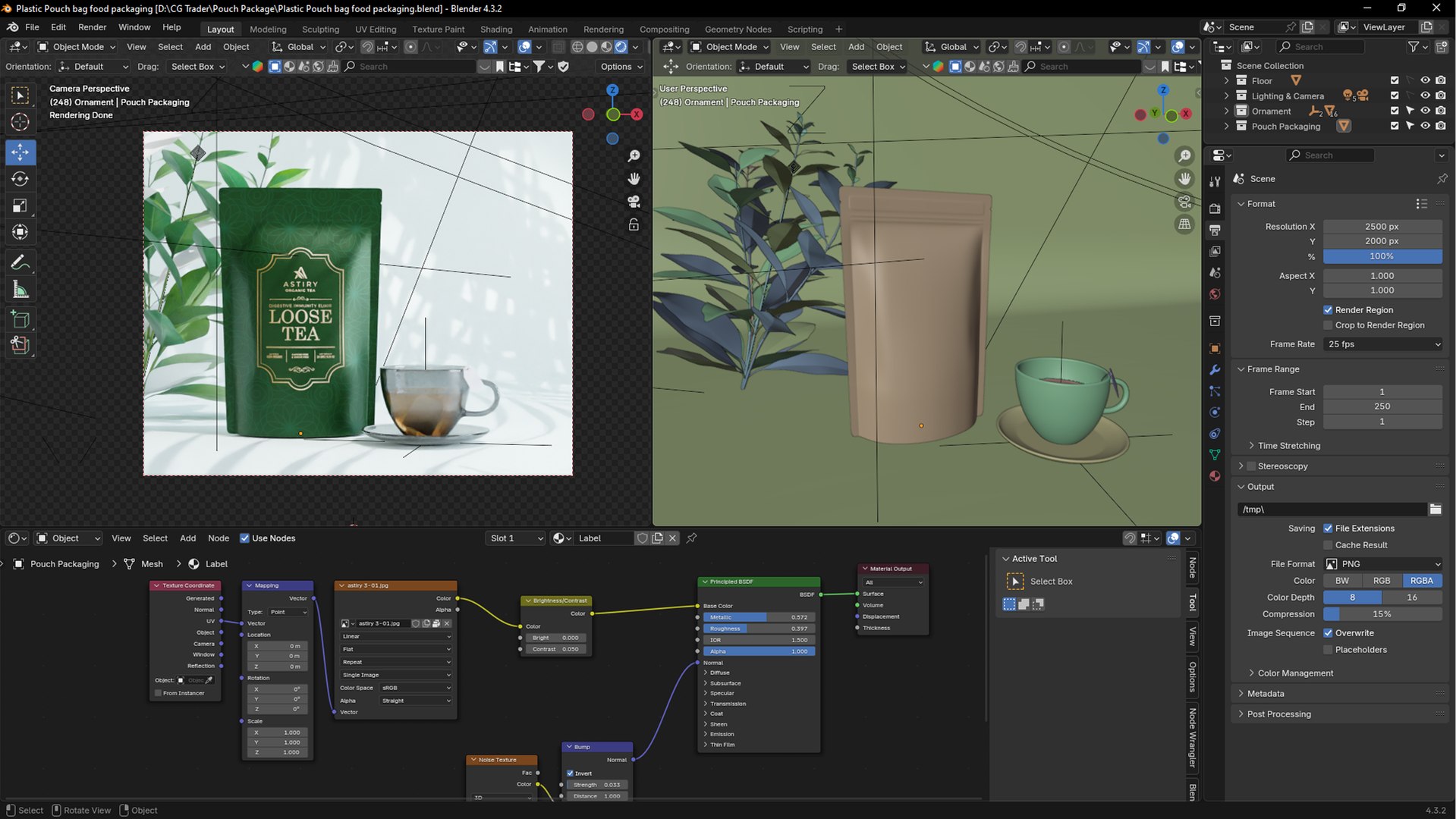Toggle File Extensions checkbox

click(x=1328, y=529)
